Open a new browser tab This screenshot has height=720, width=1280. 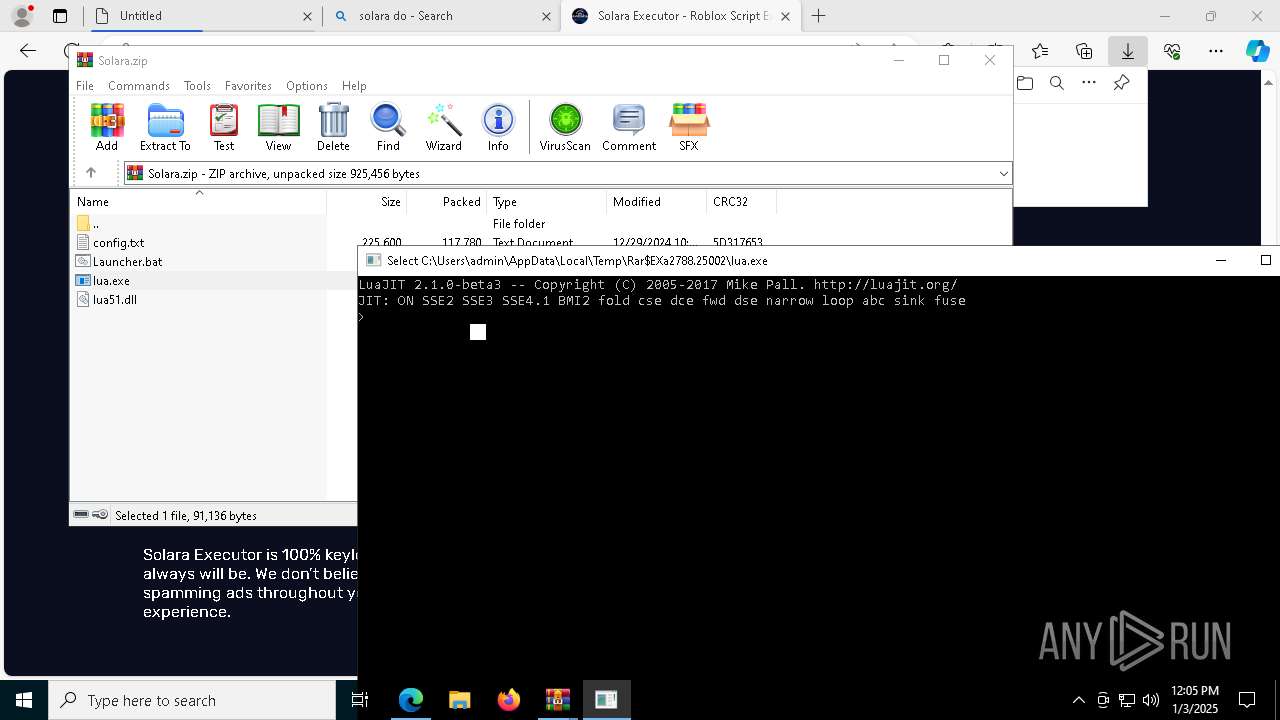[819, 16]
